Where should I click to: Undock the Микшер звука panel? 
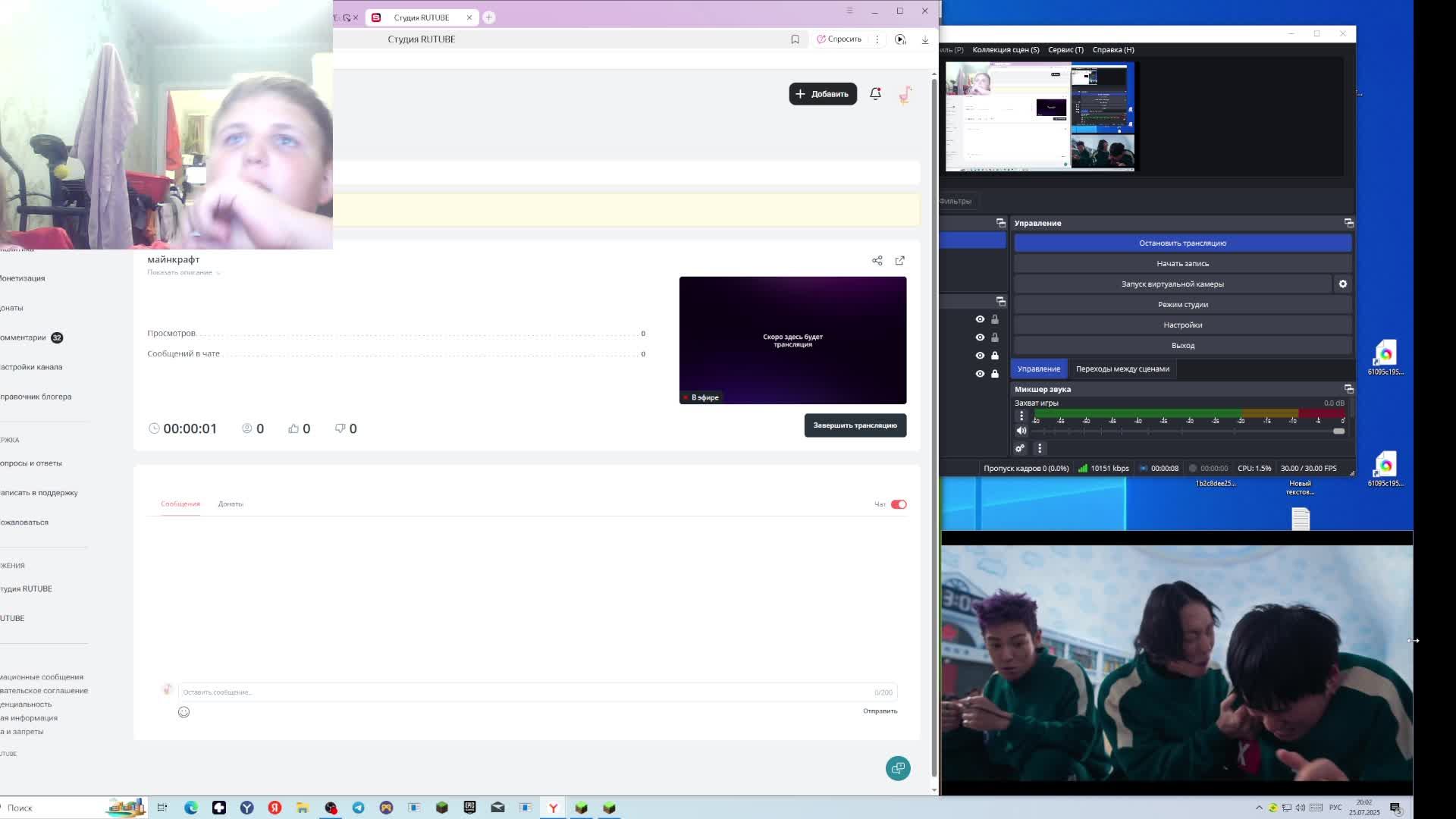[x=1348, y=389]
